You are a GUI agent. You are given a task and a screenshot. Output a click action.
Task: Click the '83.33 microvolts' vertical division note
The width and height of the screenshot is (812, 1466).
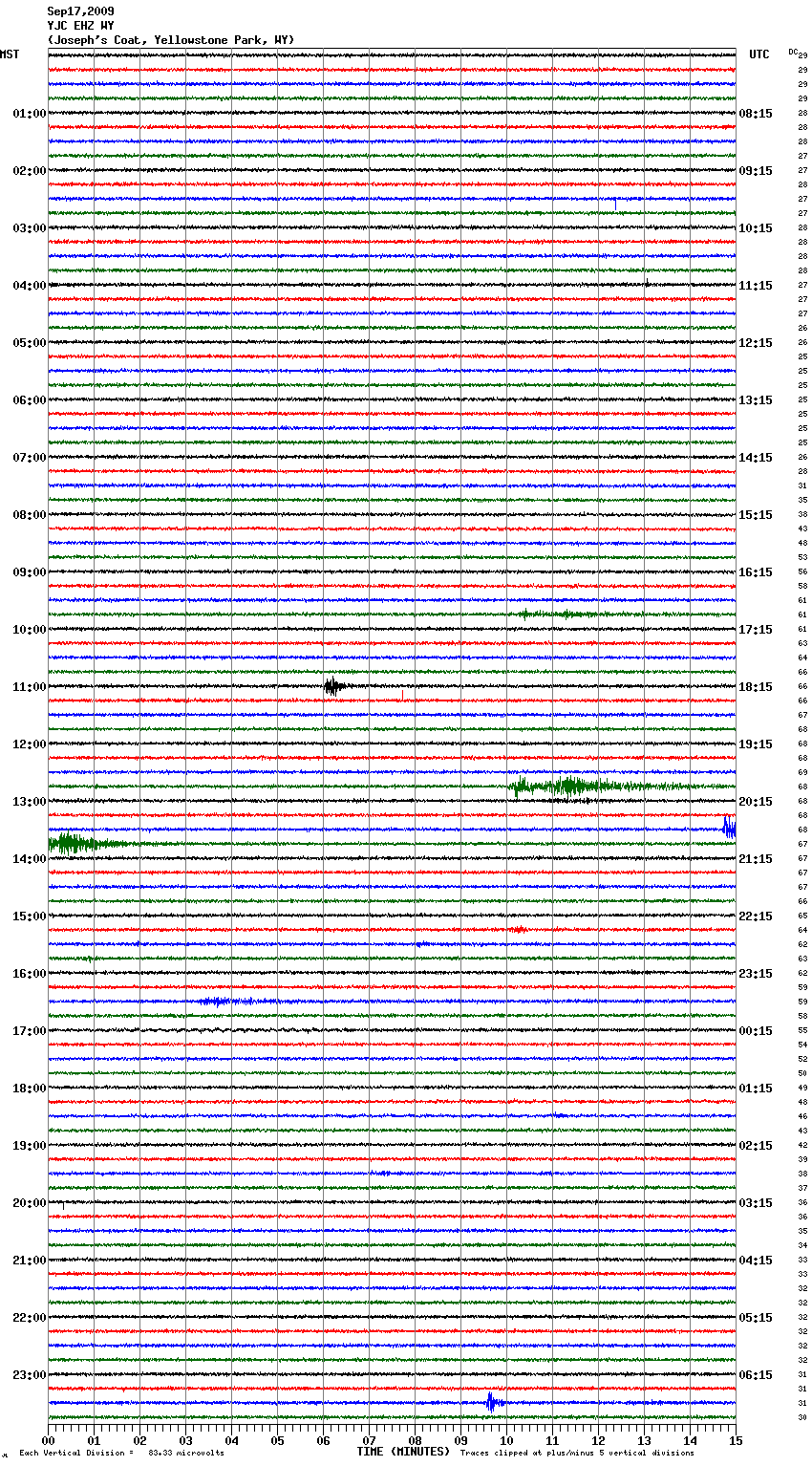point(186,1453)
